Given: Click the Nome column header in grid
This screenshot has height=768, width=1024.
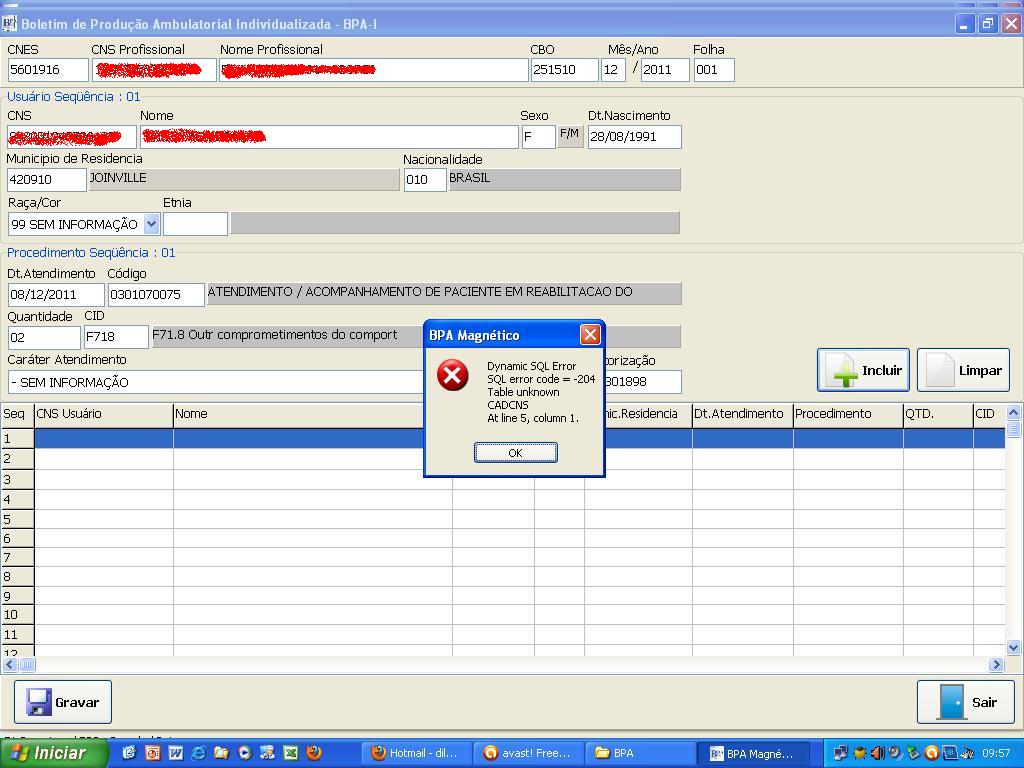Looking at the screenshot, I should pos(313,414).
